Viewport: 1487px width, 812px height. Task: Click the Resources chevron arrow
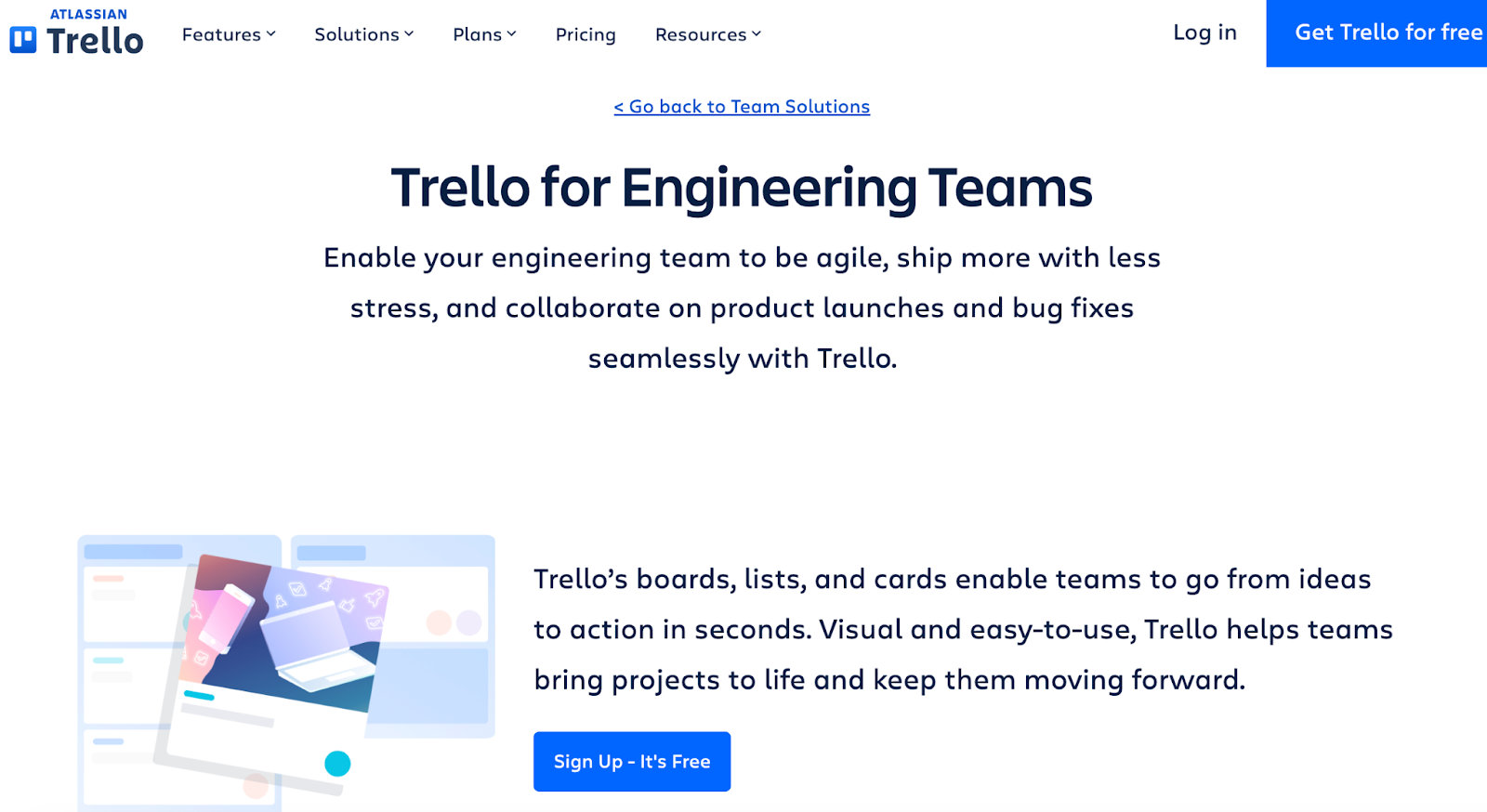click(x=756, y=34)
